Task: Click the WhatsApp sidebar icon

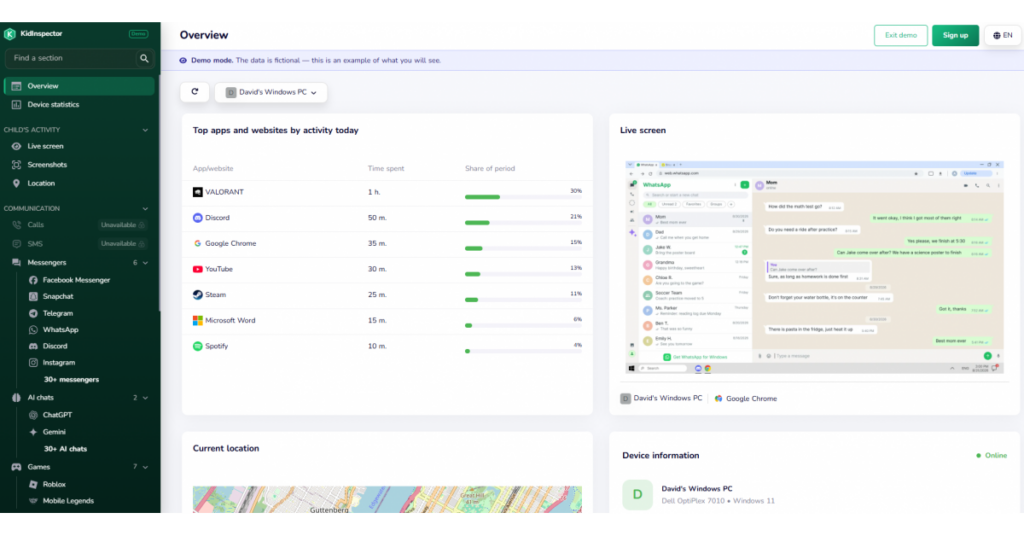Action: [33, 330]
